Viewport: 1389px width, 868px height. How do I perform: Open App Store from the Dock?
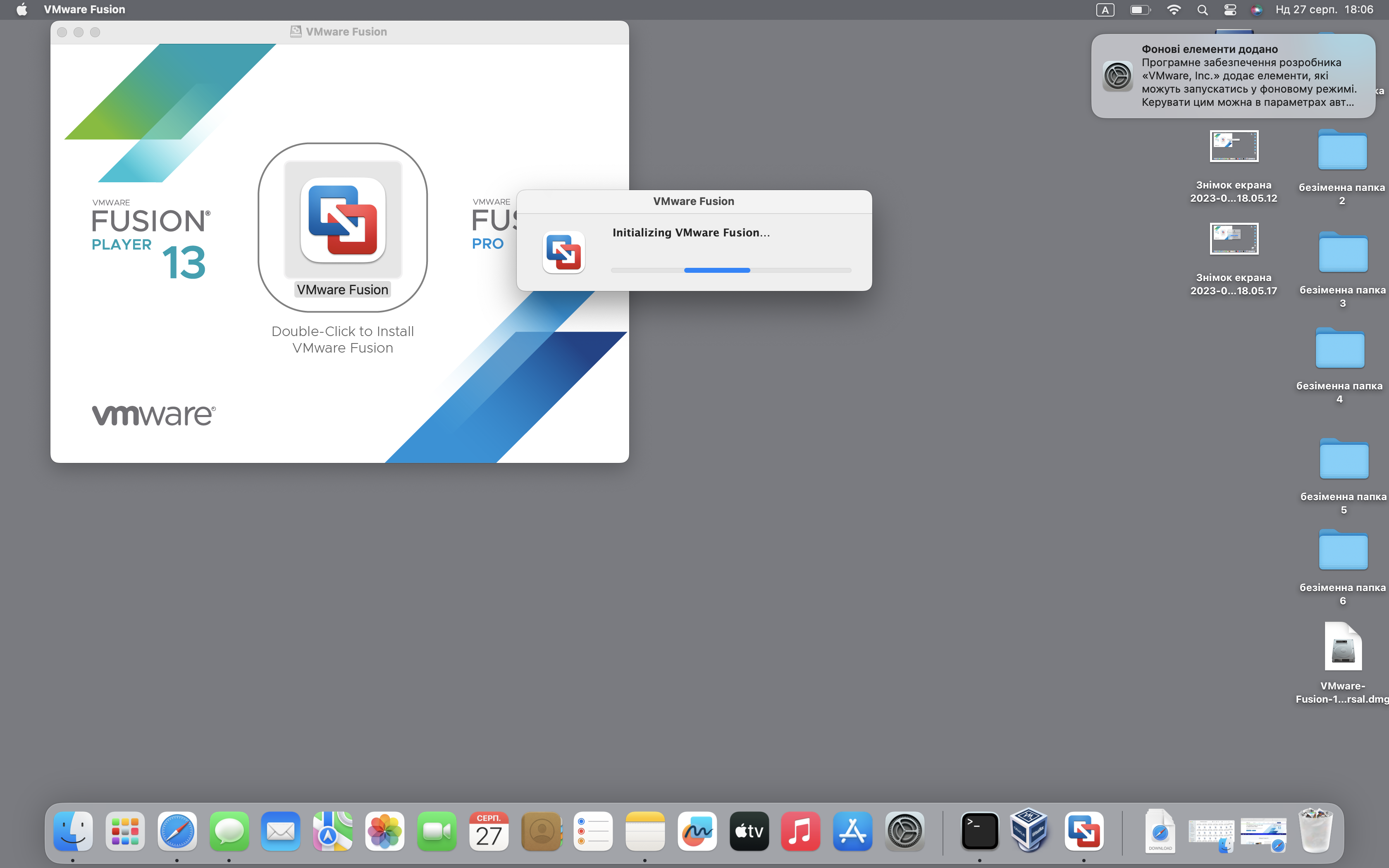pyautogui.click(x=853, y=831)
